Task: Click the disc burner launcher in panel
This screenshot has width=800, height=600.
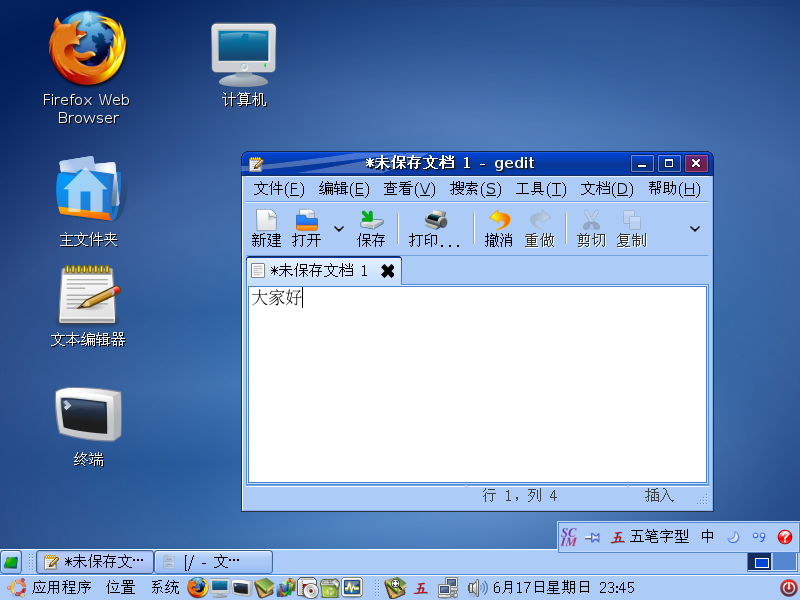Action: 308,588
